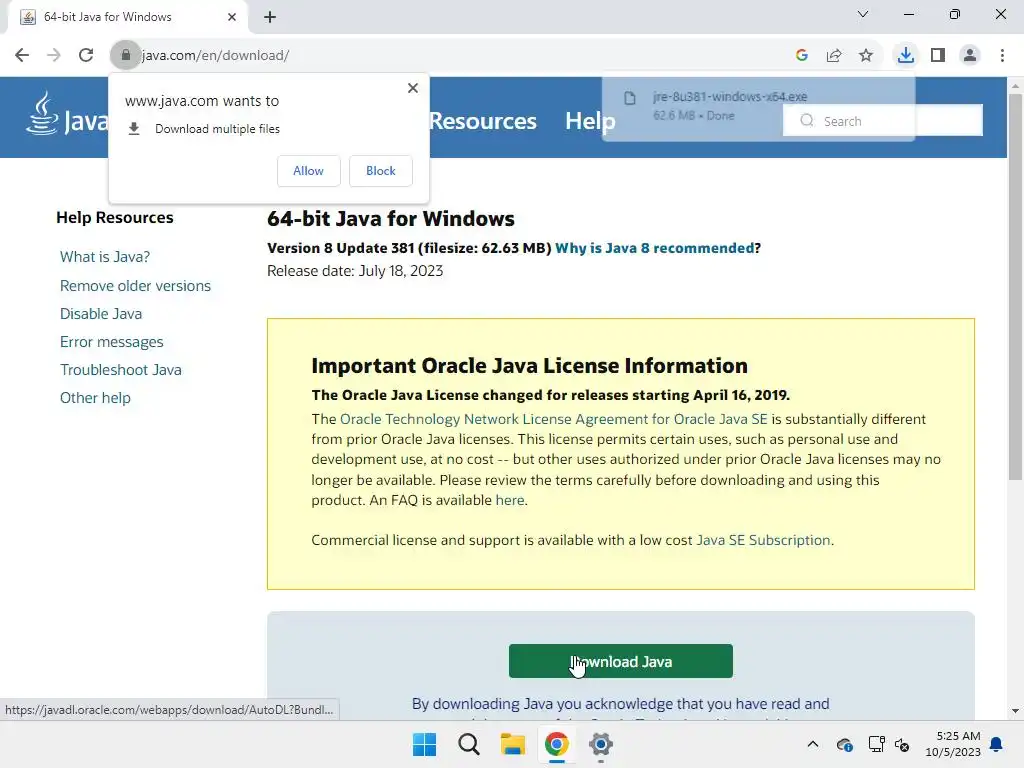The width and height of the screenshot is (1024, 768).
Task: Open a new browser tab
Action: (x=270, y=17)
